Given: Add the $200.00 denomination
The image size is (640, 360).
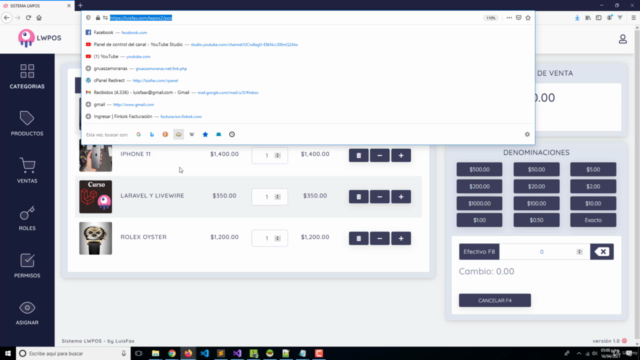Looking at the screenshot, I should pyautogui.click(x=479, y=187).
